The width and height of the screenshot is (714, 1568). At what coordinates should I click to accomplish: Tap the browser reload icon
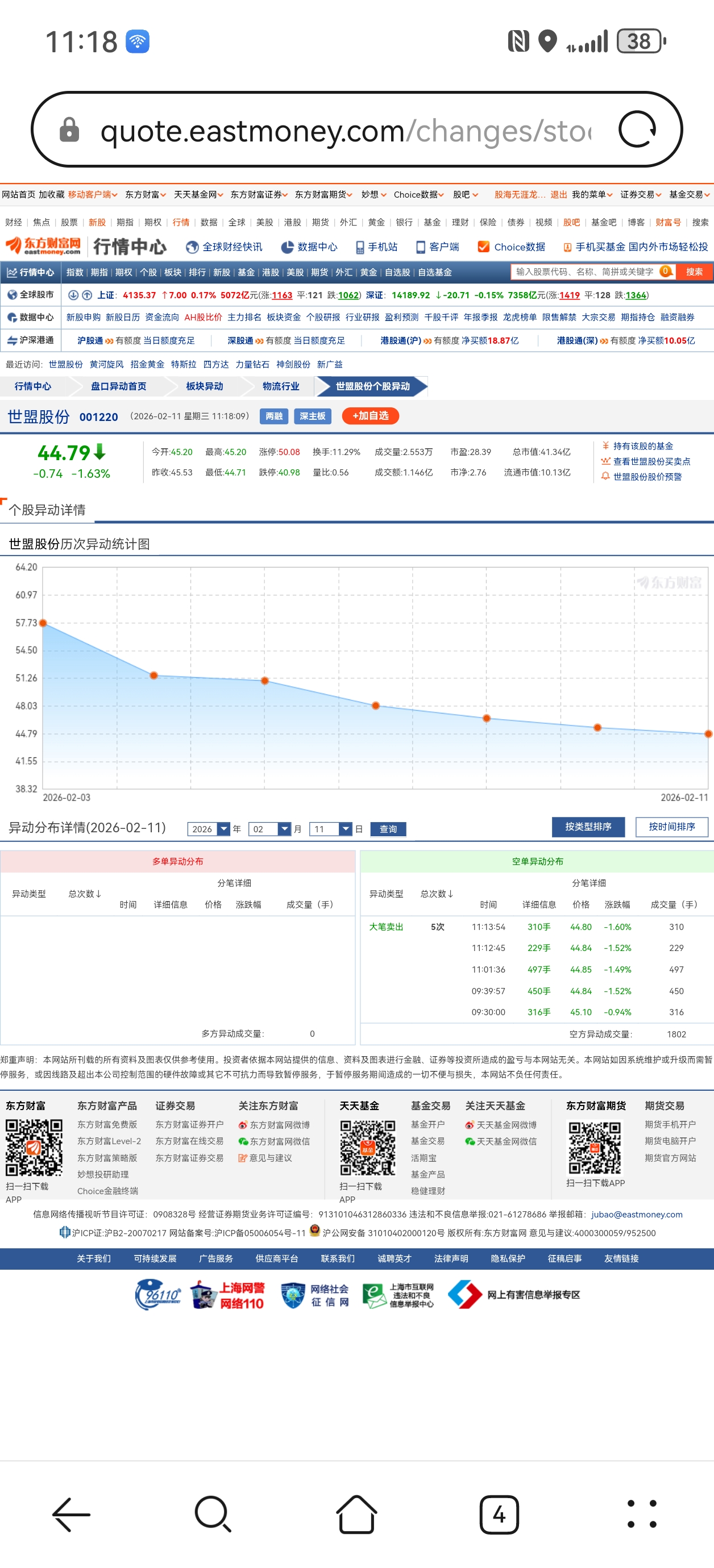pyautogui.click(x=637, y=129)
